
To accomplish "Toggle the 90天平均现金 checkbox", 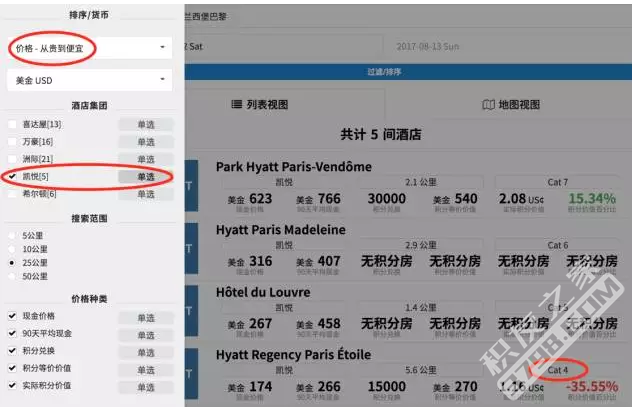I will (x=12, y=333).
